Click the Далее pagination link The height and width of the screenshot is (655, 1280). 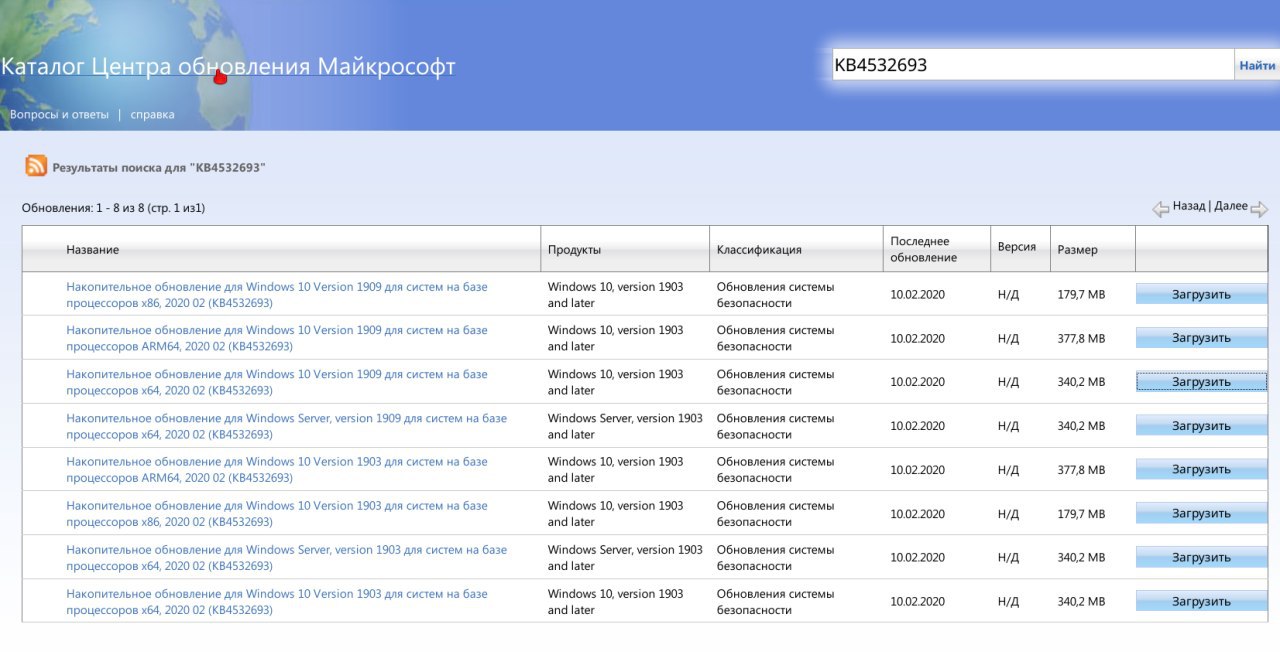click(1231, 206)
